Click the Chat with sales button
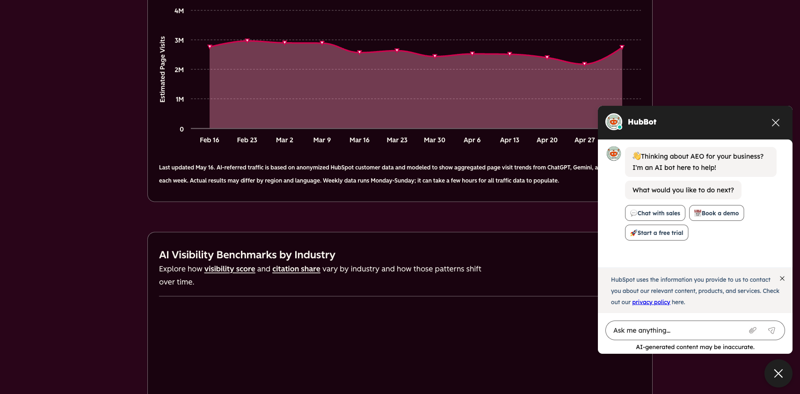 [655, 213]
